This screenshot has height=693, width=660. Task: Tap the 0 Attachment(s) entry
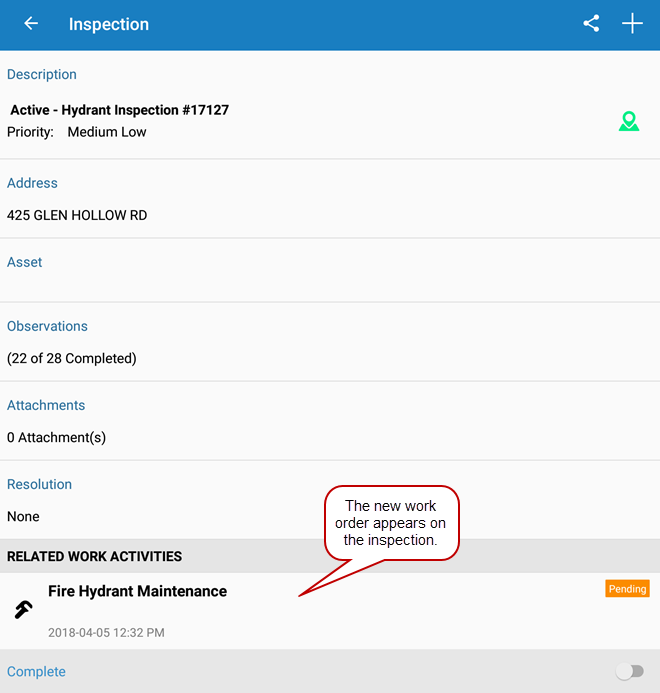[56, 437]
